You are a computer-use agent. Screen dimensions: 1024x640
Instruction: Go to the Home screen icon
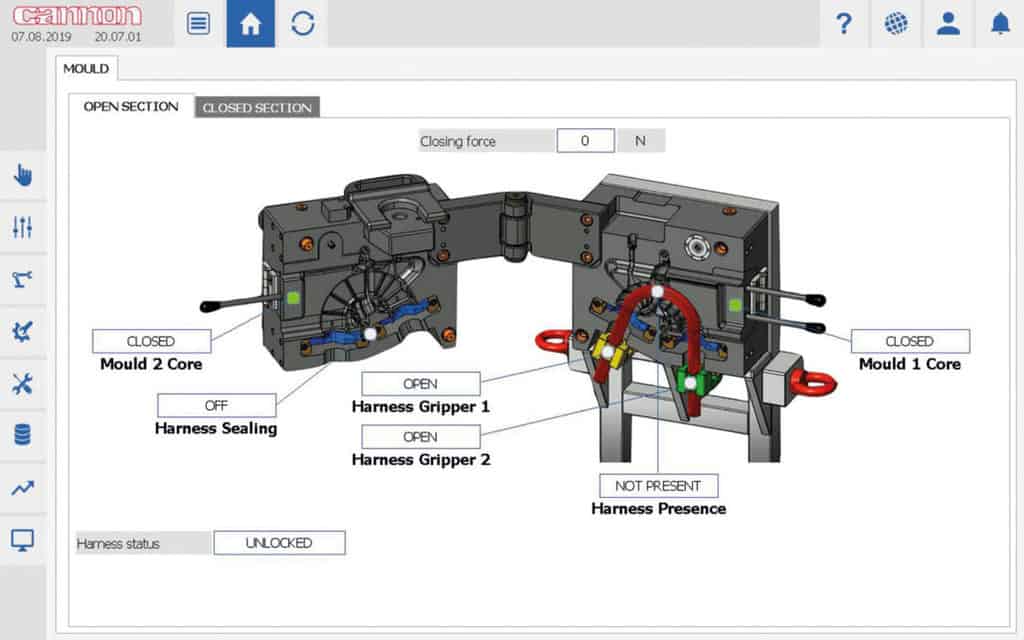(250, 24)
